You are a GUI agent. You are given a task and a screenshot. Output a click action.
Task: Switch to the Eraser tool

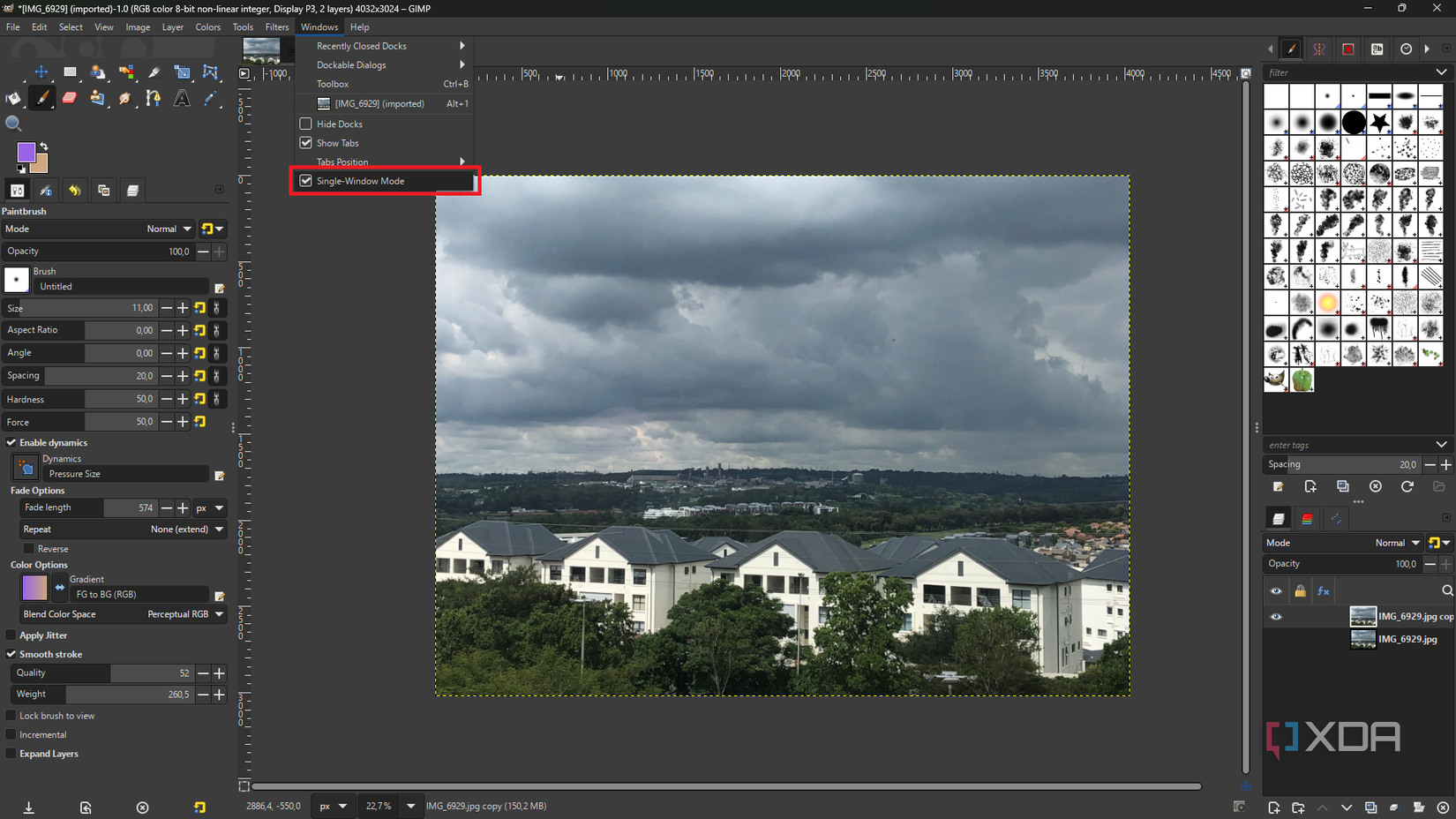coord(70,98)
